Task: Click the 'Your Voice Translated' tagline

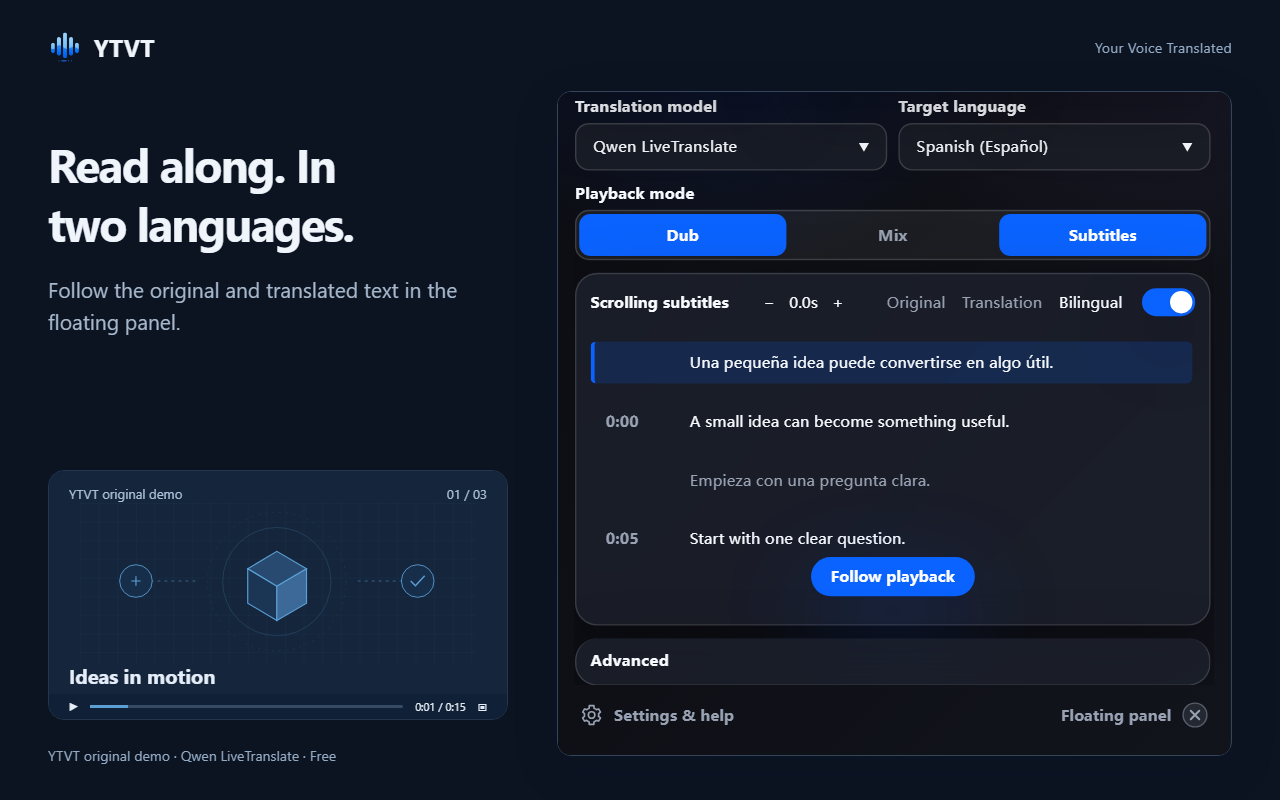Action: (1163, 48)
